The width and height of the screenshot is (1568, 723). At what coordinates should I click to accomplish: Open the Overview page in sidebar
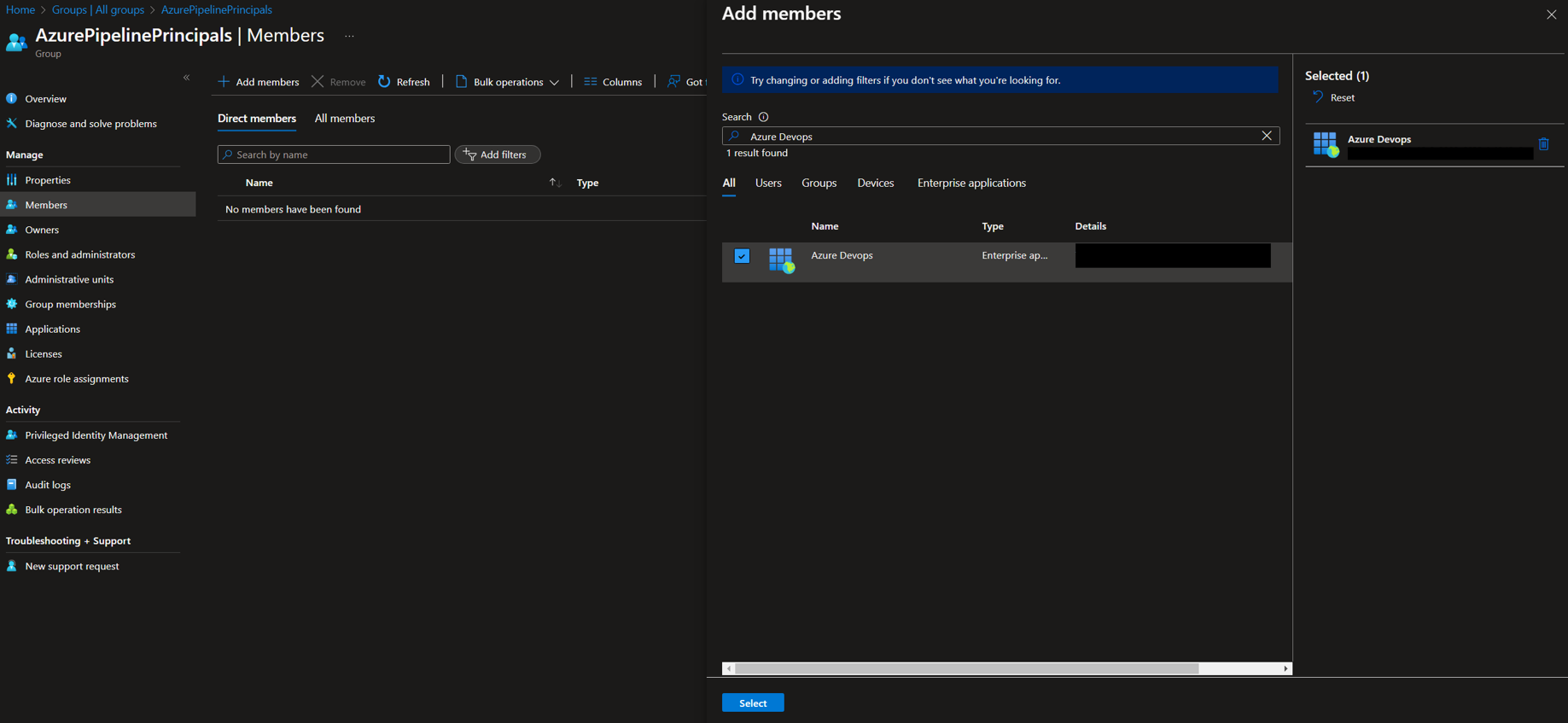(x=45, y=99)
